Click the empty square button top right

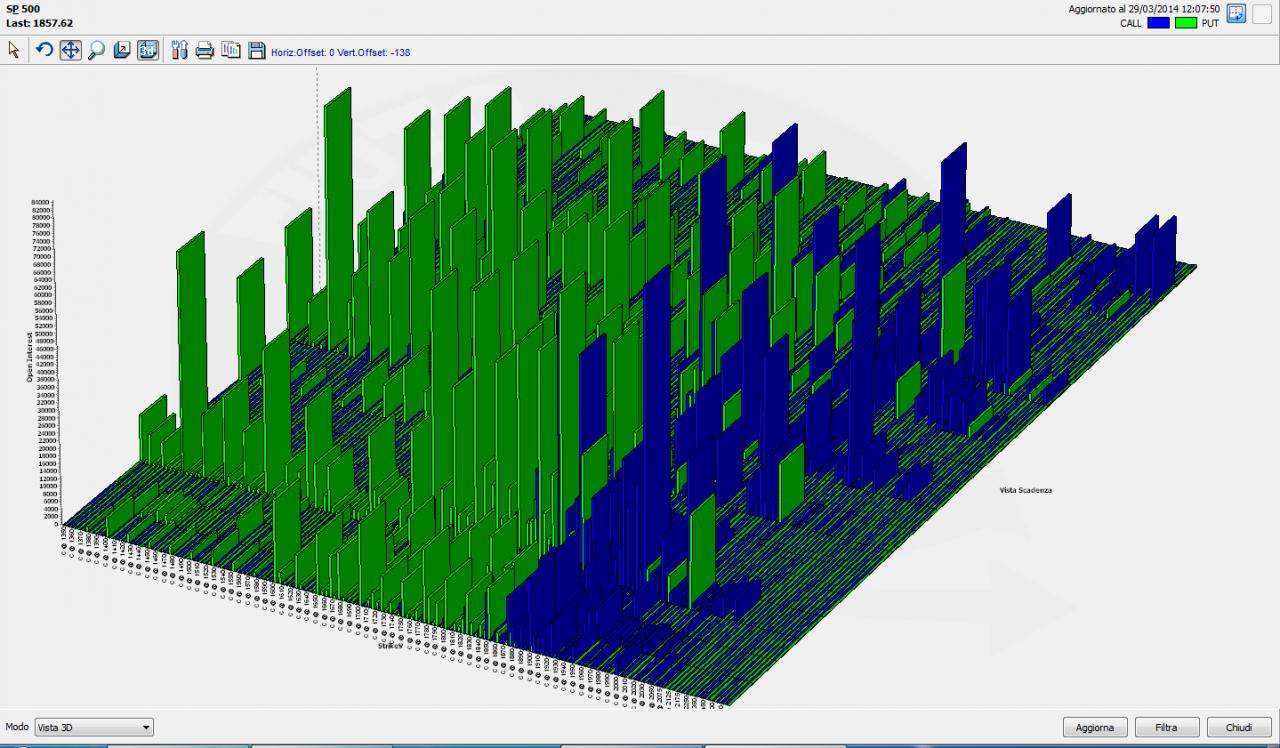(1262, 14)
